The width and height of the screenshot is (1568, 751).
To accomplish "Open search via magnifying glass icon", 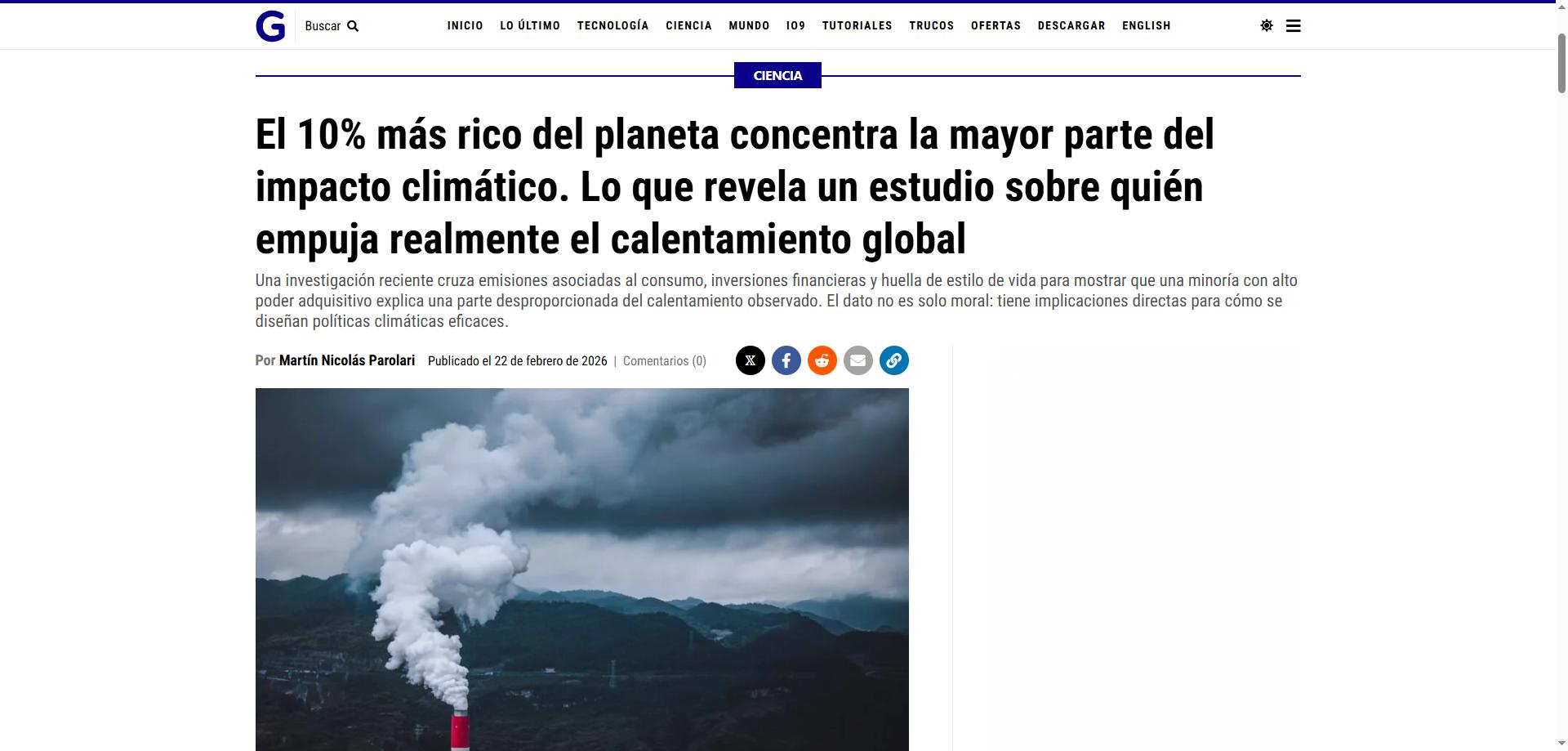I will (x=353, y=26).
